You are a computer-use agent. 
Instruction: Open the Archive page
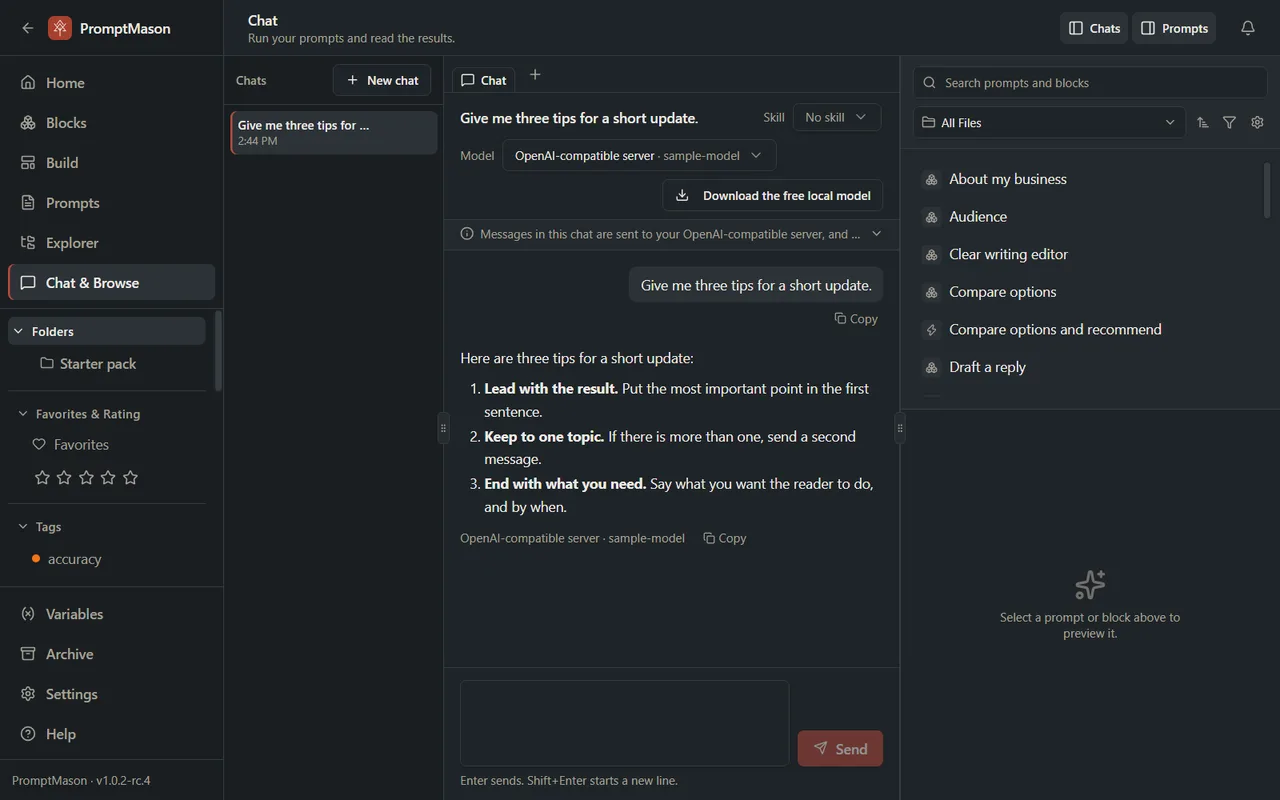coord(111,654)
